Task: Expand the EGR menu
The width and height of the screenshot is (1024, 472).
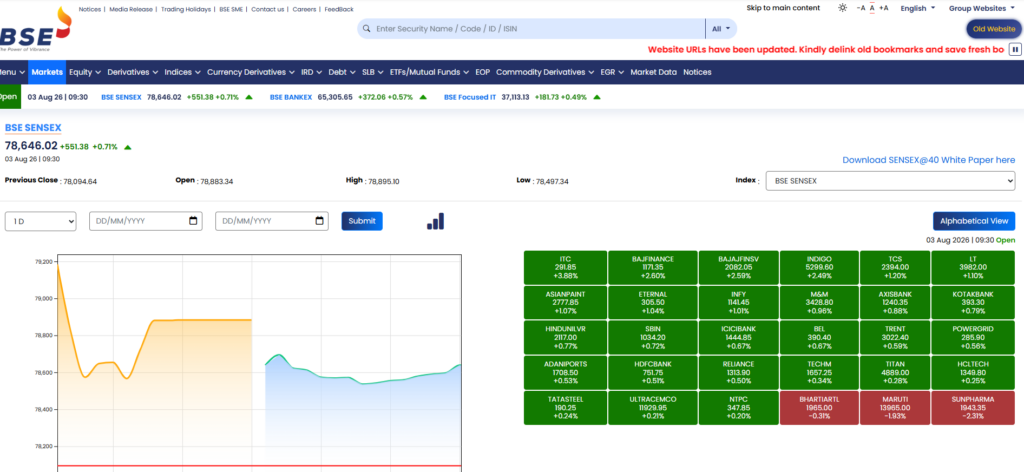Action: click(612, 72)
